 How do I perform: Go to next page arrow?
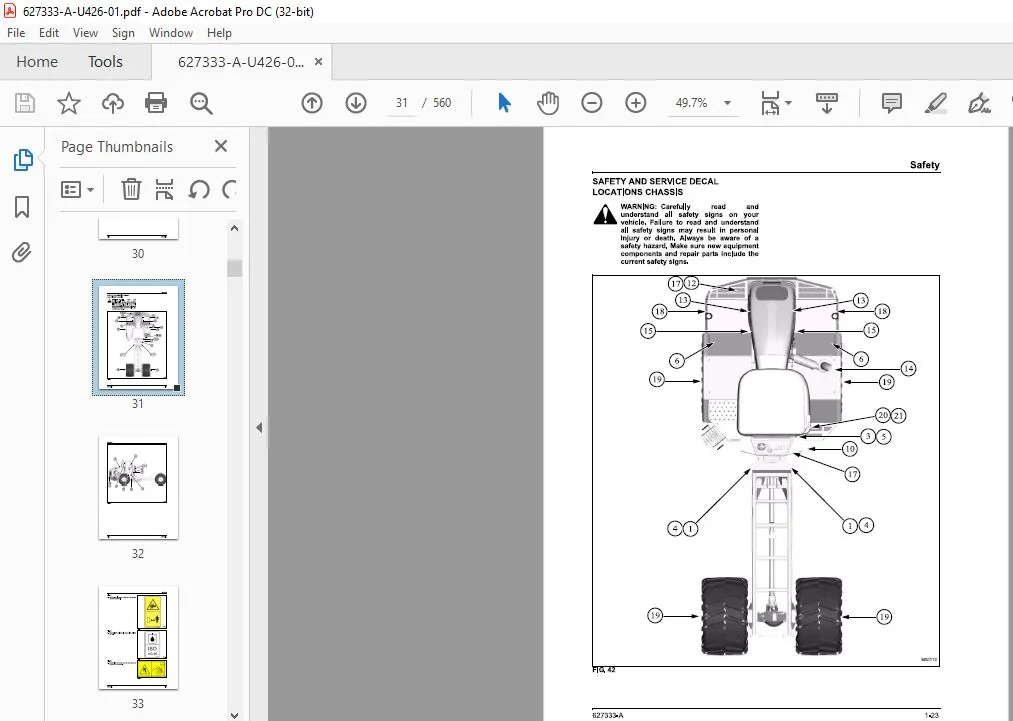click(x=356, y=103)
